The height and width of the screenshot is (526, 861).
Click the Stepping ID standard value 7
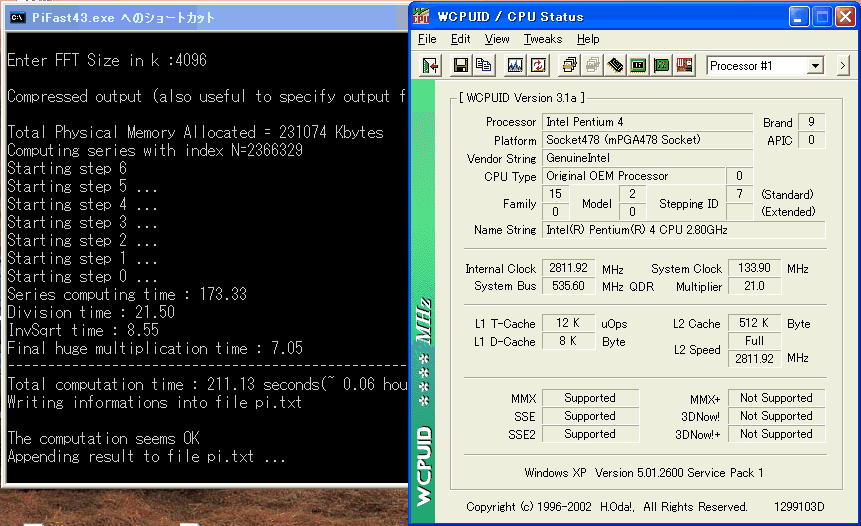(739, 194)
